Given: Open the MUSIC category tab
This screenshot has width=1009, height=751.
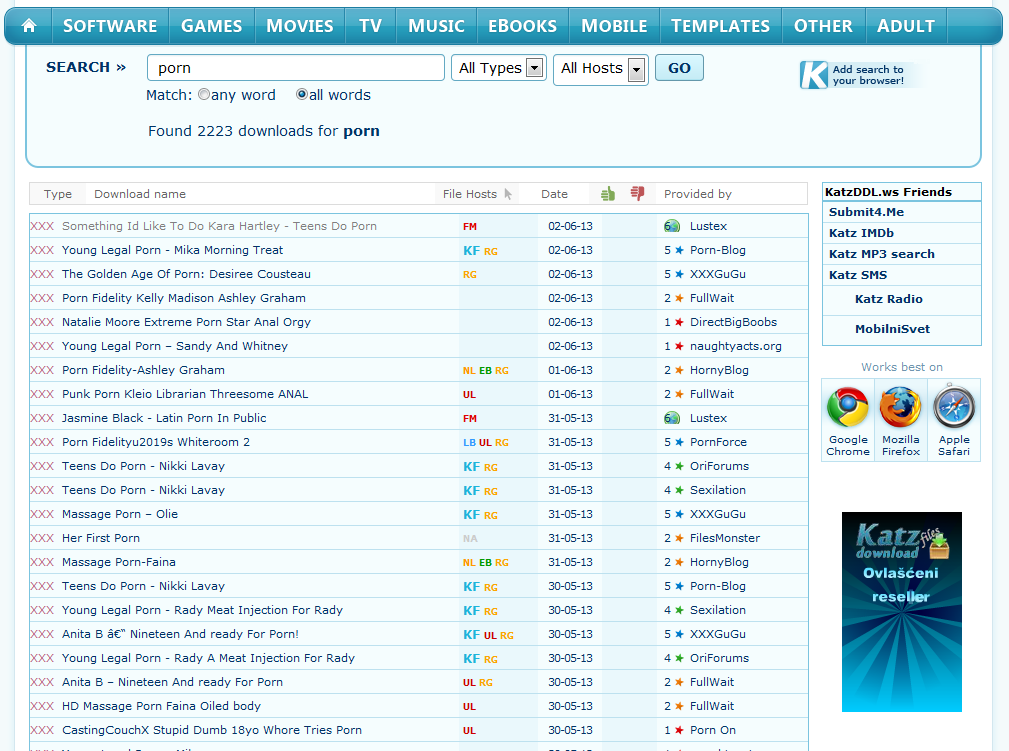Looking at the screenshot, I should (x=436, y=26).
